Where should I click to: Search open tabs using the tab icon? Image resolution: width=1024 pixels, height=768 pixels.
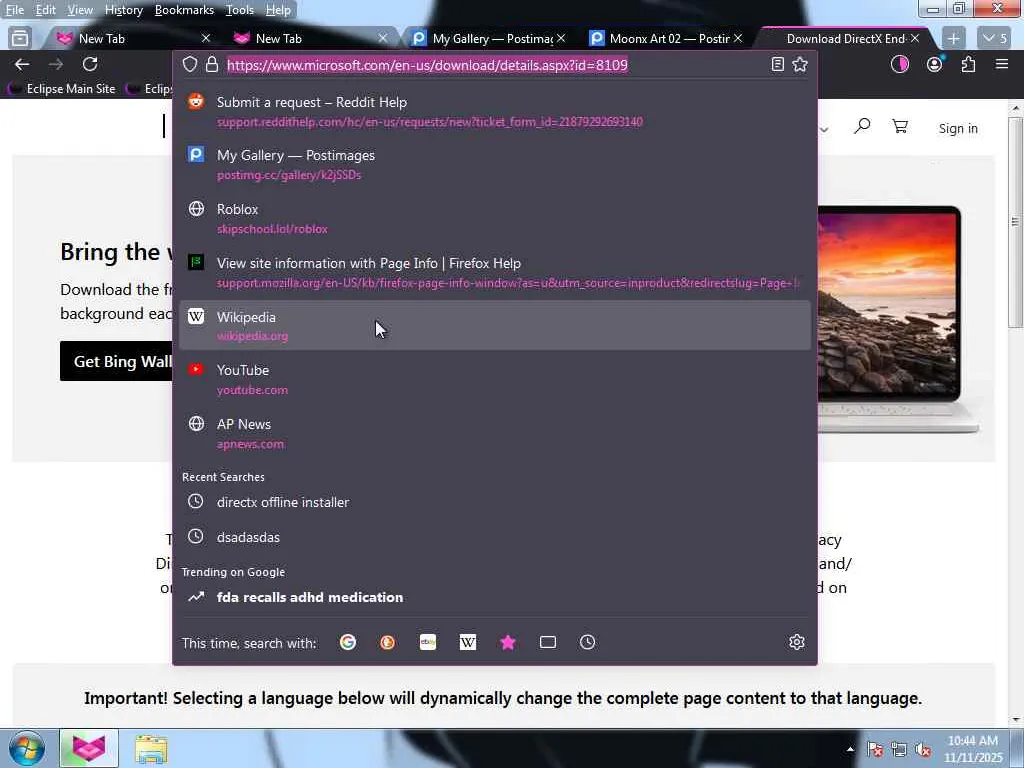548,643
